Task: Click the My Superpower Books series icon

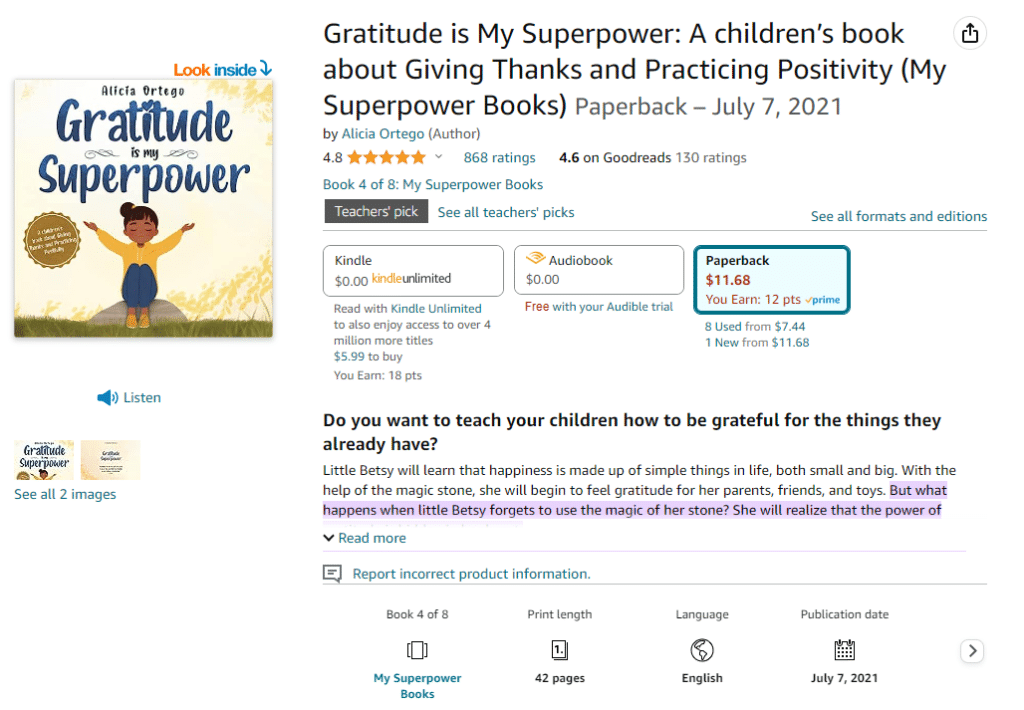Action: coord(417,650)
